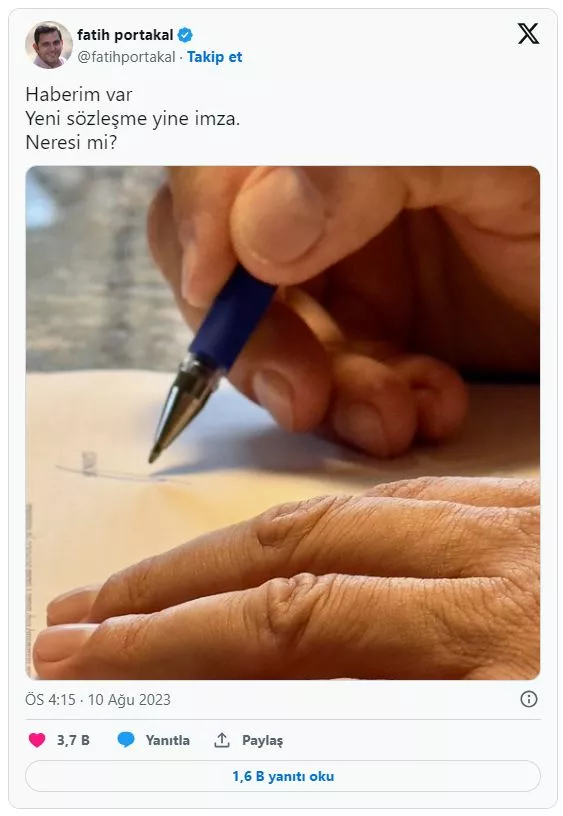Open replies via 1,6 B yanıtı oku
Viewport: 563px width, 816px height.
(283, 776)
